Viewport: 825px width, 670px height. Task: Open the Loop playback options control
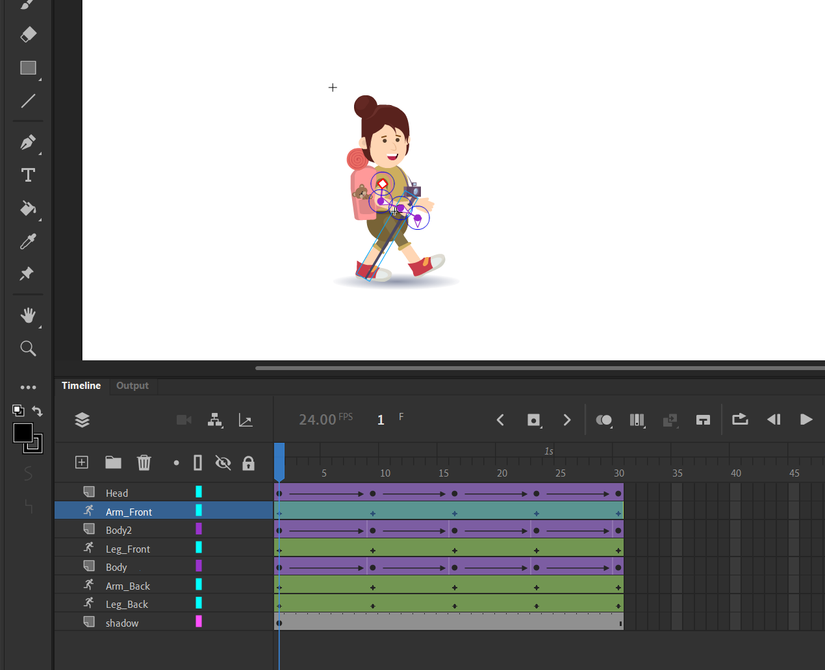click(x=739, y=420)
